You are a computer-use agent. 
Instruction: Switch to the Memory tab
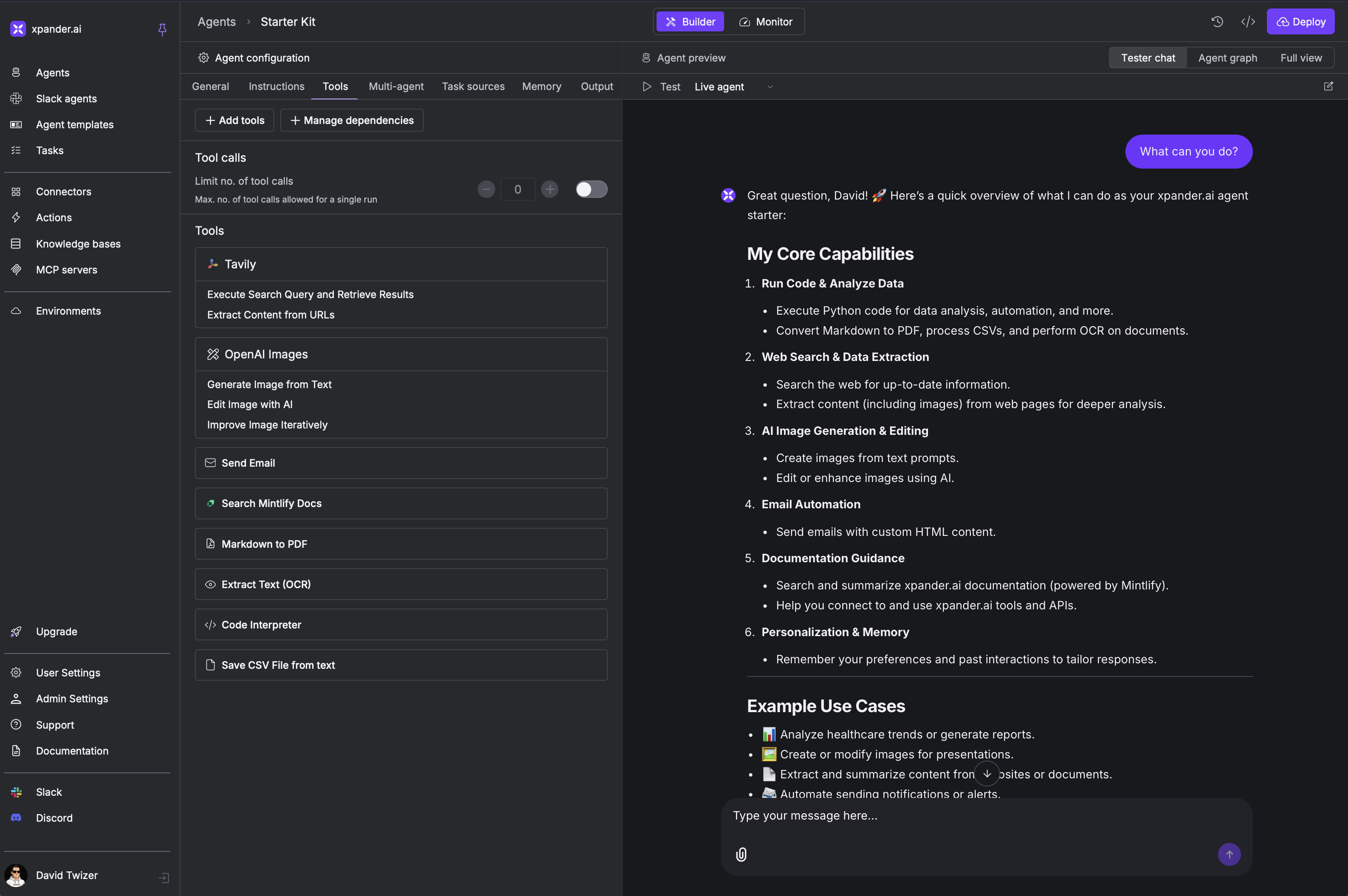coord(541,86)
